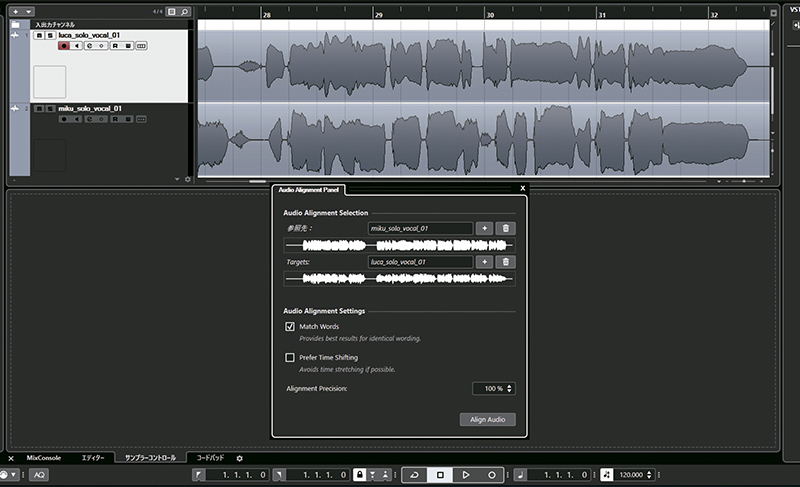This screenshot has width=800, height=487.
Task: Open the track type dropdown arrow beside add track
Action: [x=28, y=11]
